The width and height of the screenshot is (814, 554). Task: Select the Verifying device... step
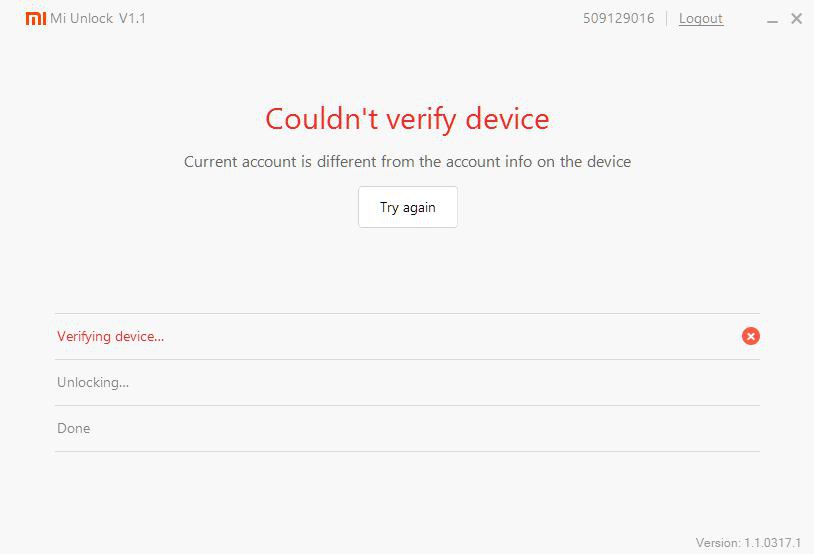111,336
